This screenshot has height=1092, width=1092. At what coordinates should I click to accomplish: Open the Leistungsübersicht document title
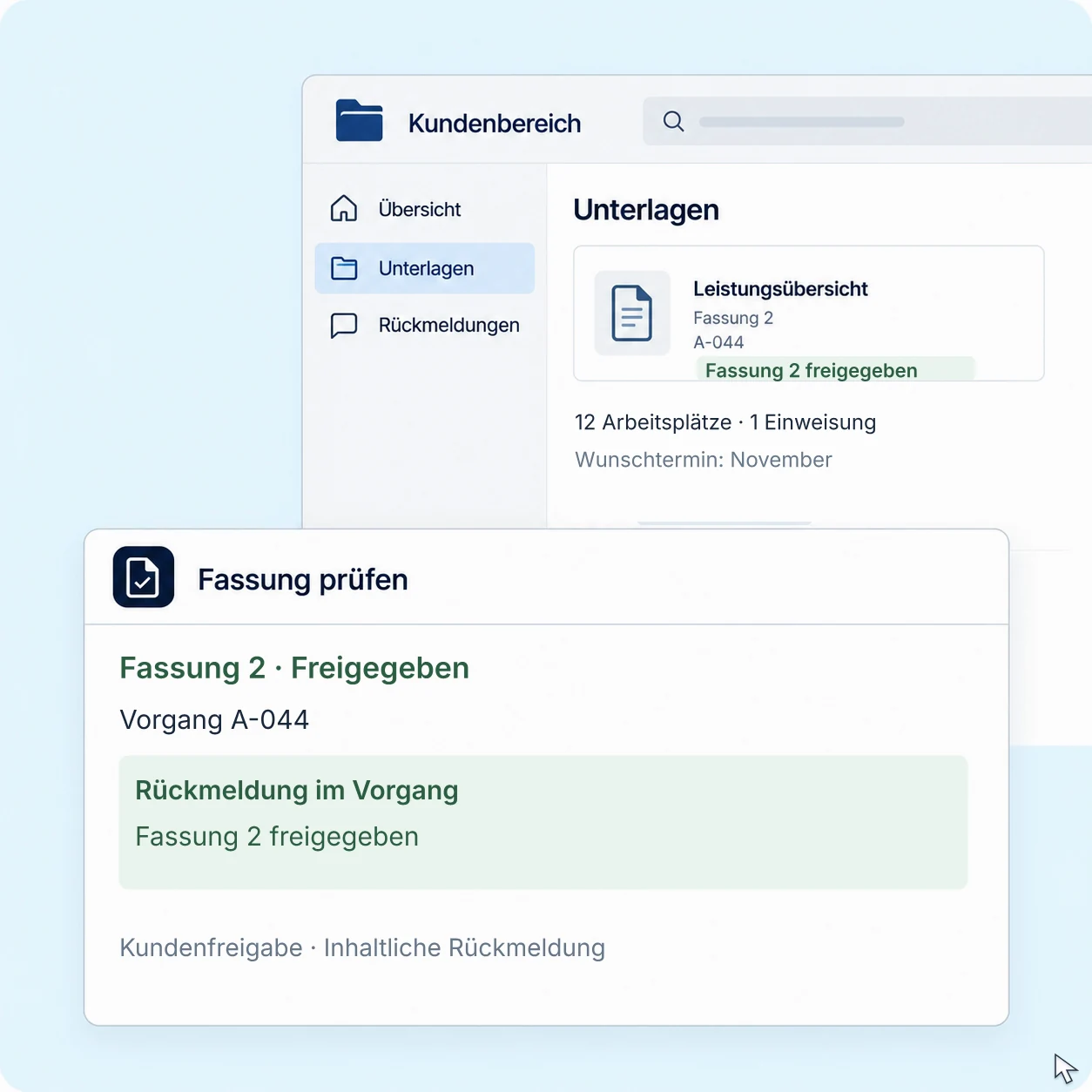tap(780, 289)
